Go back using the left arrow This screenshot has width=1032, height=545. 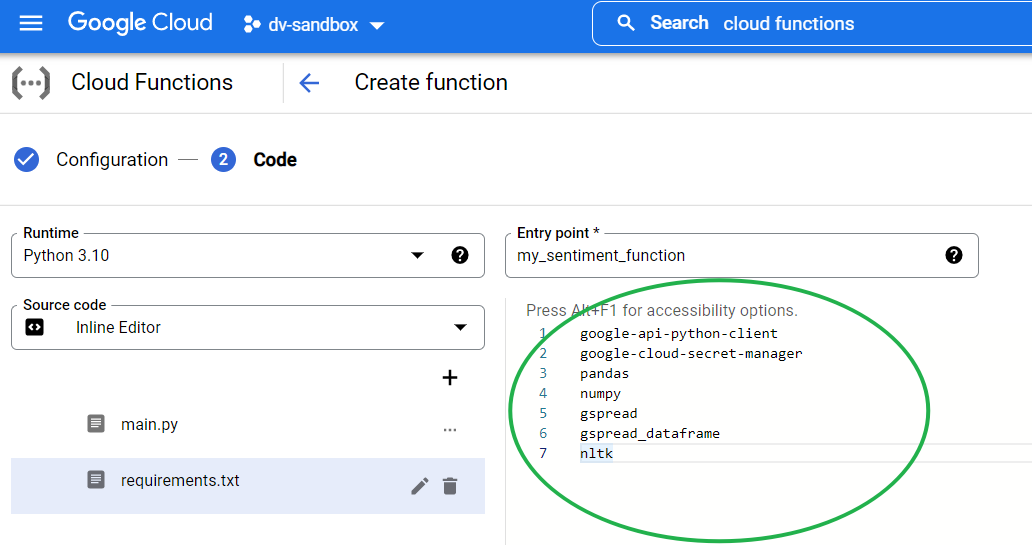coord(309,83)
